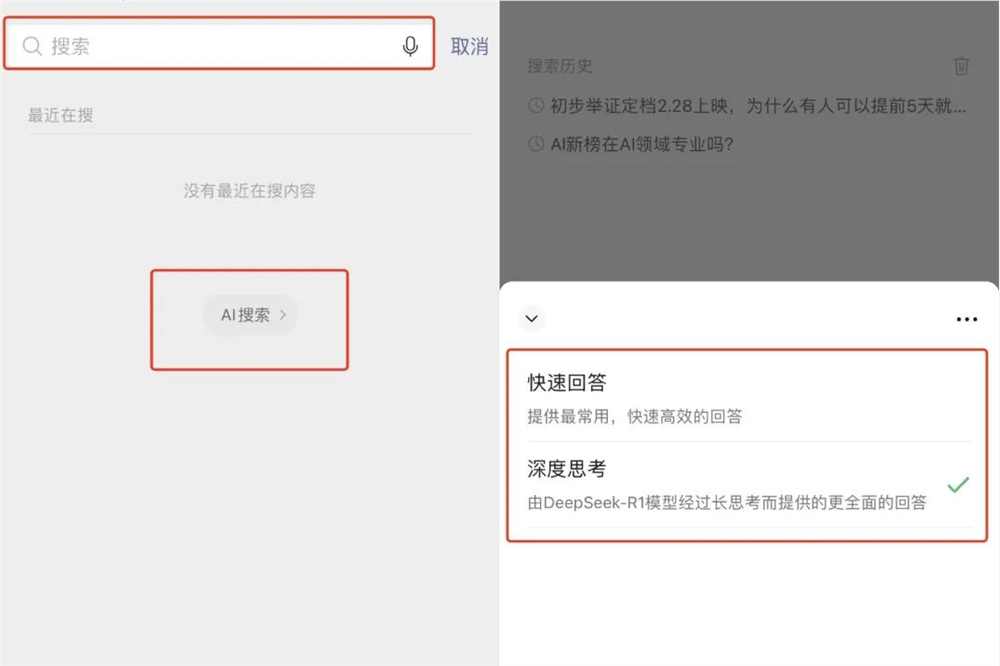Open AI搜索 from the search page

(x=249, y=314)
